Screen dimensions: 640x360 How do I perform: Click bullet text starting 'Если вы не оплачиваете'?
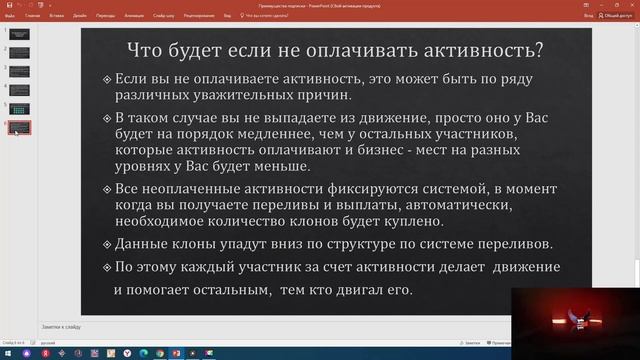[324, 87]
